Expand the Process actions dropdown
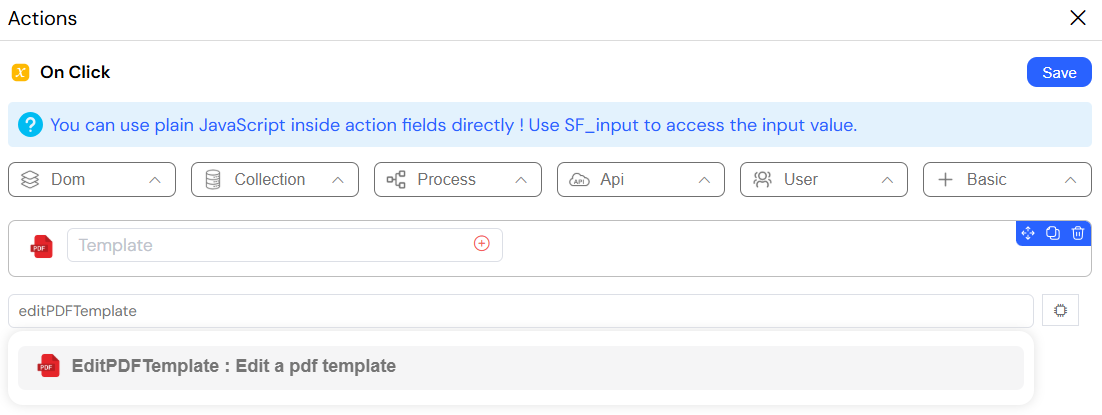The height and width of the screenshot is (415, 1102). (458, 179)
